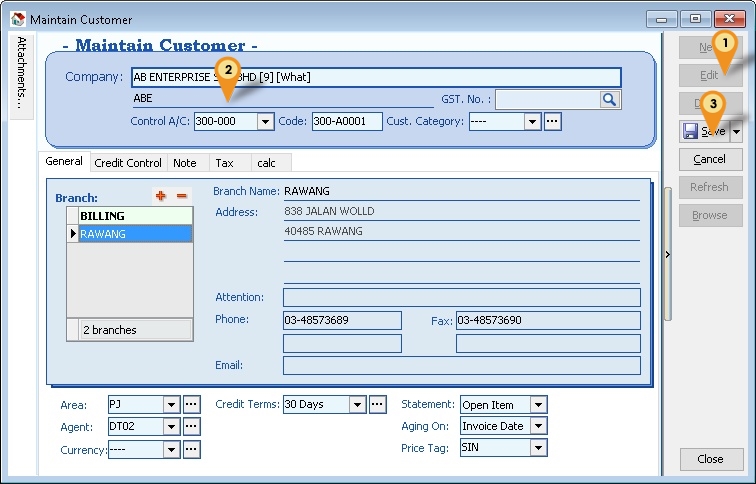Open the Statement dropdown list
The width and height of the screenshot is (756, 484).
(x=539, y=405)
